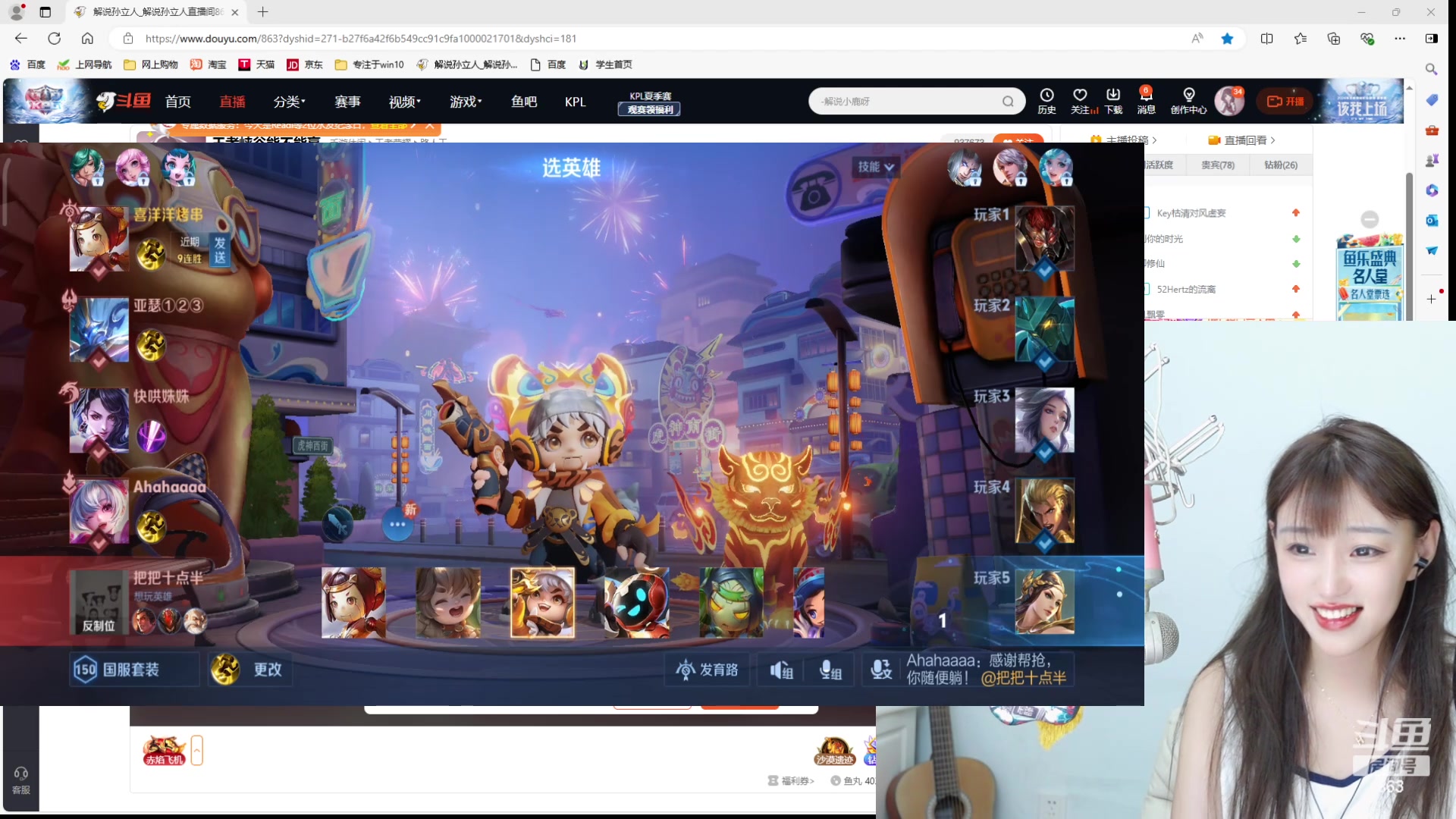Click the blue 发送 button beside 喜洋洋烤串
1456x819 pixels.
219,250
